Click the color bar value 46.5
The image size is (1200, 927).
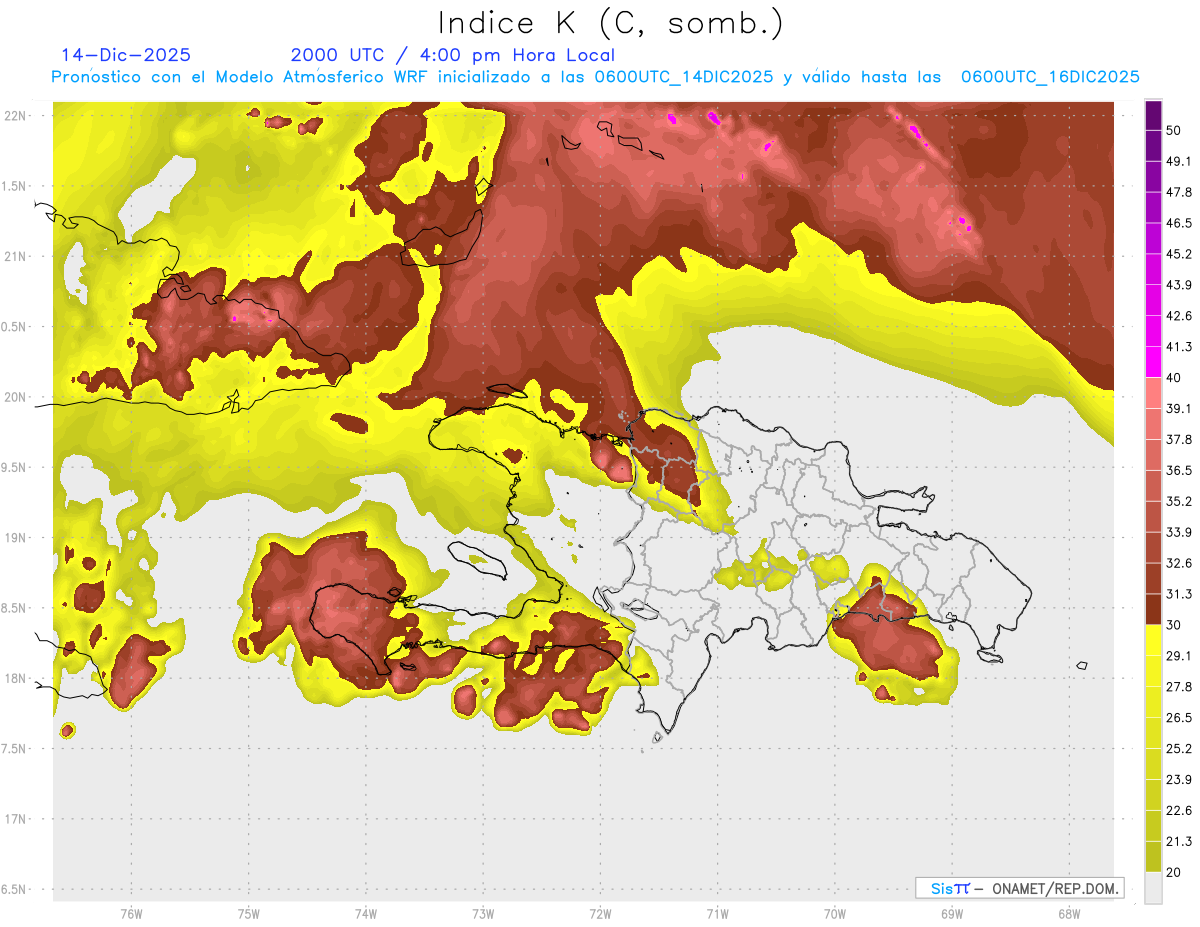tap(1178, 223)
